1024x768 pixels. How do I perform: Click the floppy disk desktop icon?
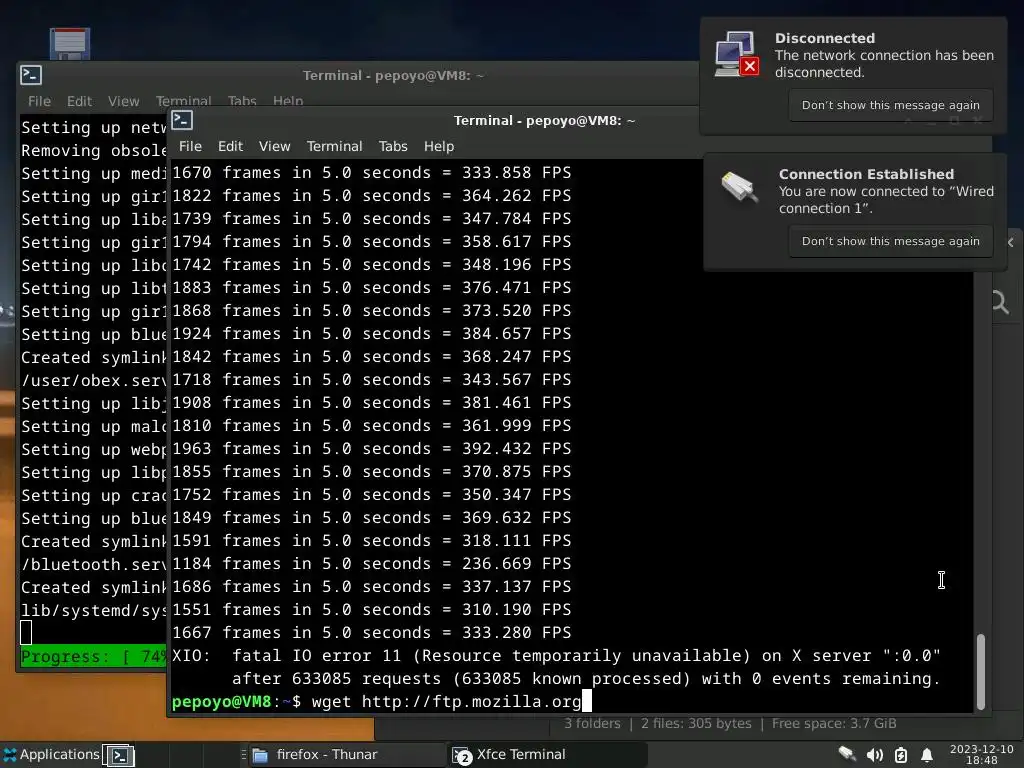pos(70,43)
